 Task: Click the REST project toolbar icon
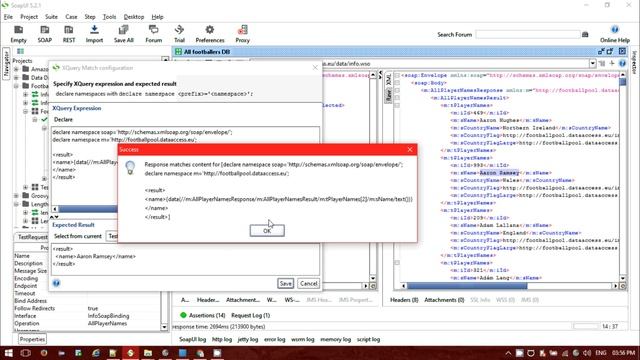tap(69, 30)
